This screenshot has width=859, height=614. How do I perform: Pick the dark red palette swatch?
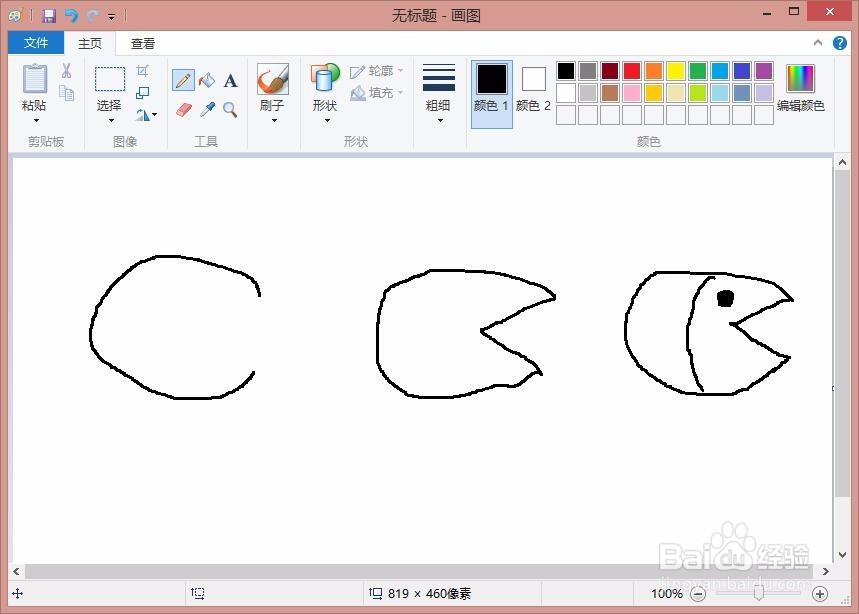[x=610, y=71]
